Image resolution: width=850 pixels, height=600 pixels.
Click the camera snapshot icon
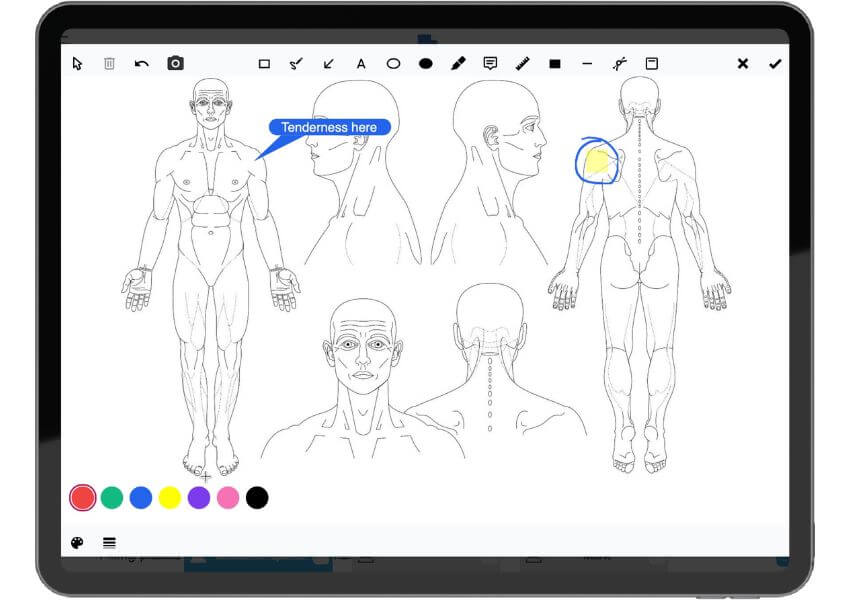(x=175, y=64)
